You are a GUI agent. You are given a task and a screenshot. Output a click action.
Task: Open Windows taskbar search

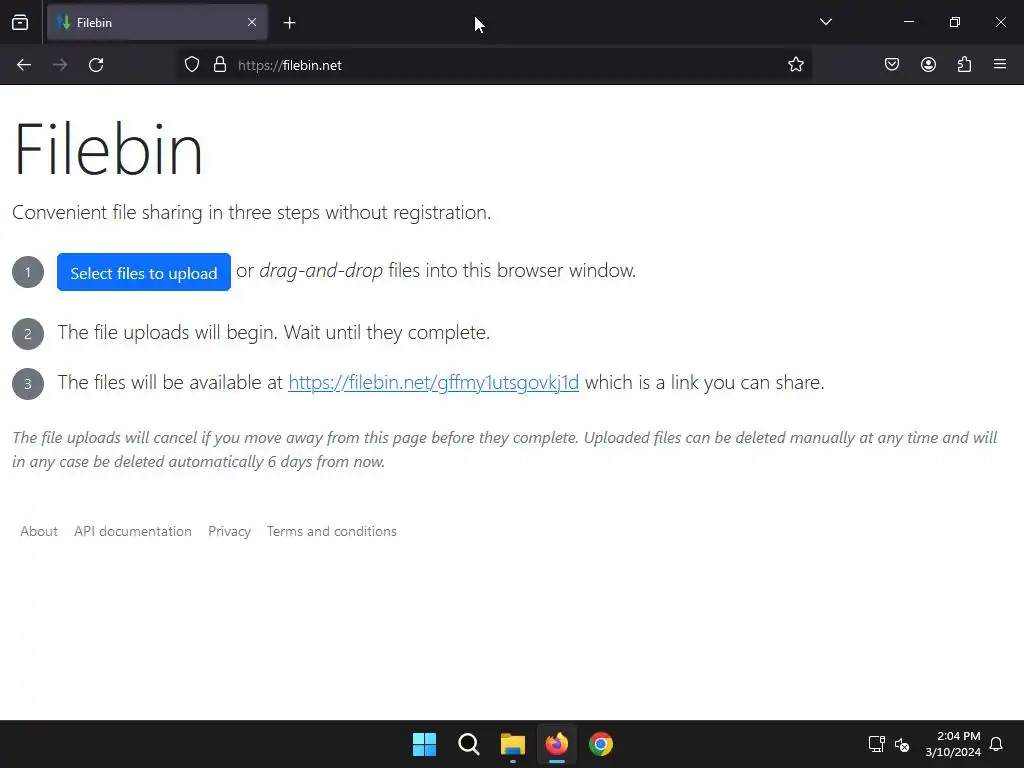click(x=468, y=744)
